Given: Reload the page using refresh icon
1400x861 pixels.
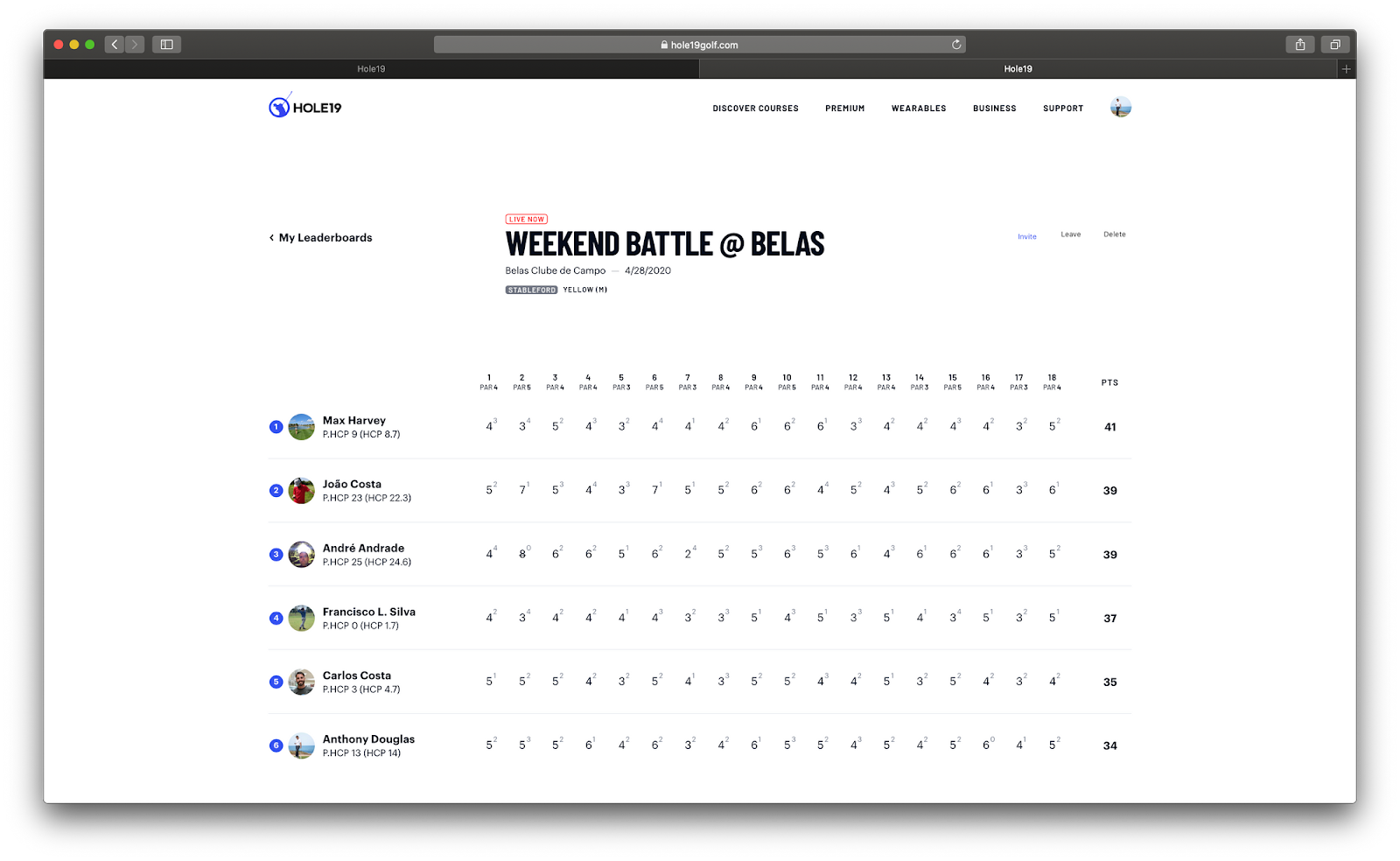Looking at the screenshot, I should coord(956,45).
